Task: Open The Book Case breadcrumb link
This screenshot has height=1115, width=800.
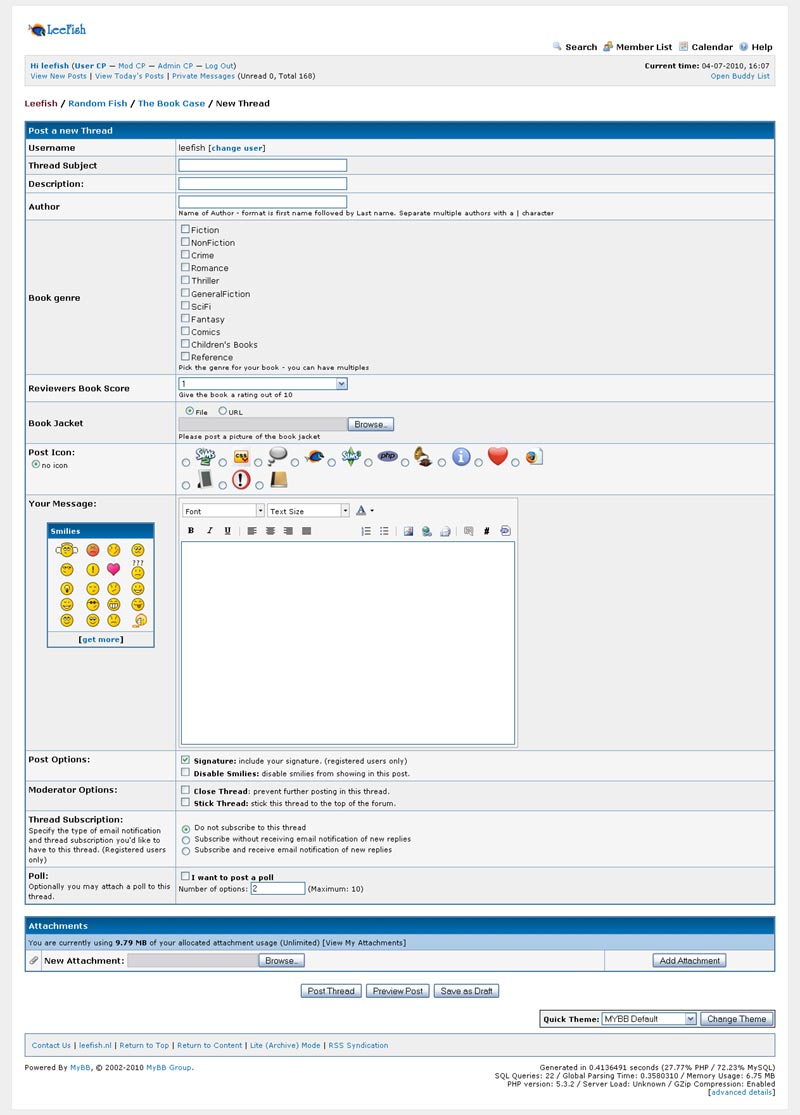Action: point(170,104)
